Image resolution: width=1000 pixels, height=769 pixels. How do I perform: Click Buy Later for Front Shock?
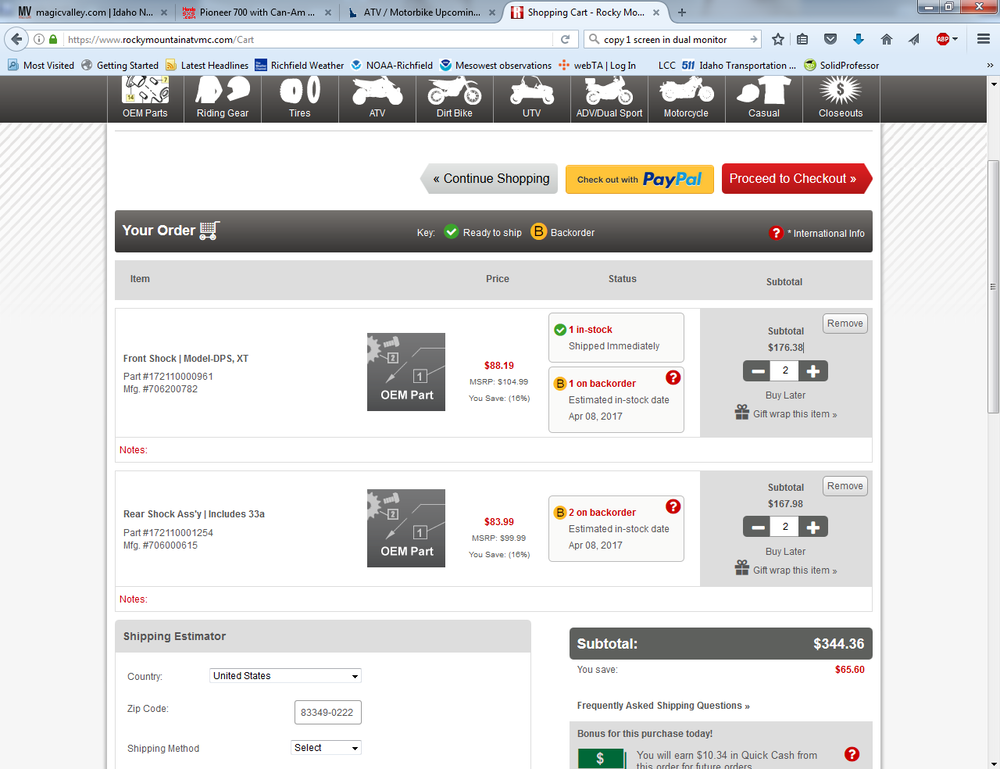(785, 395)
